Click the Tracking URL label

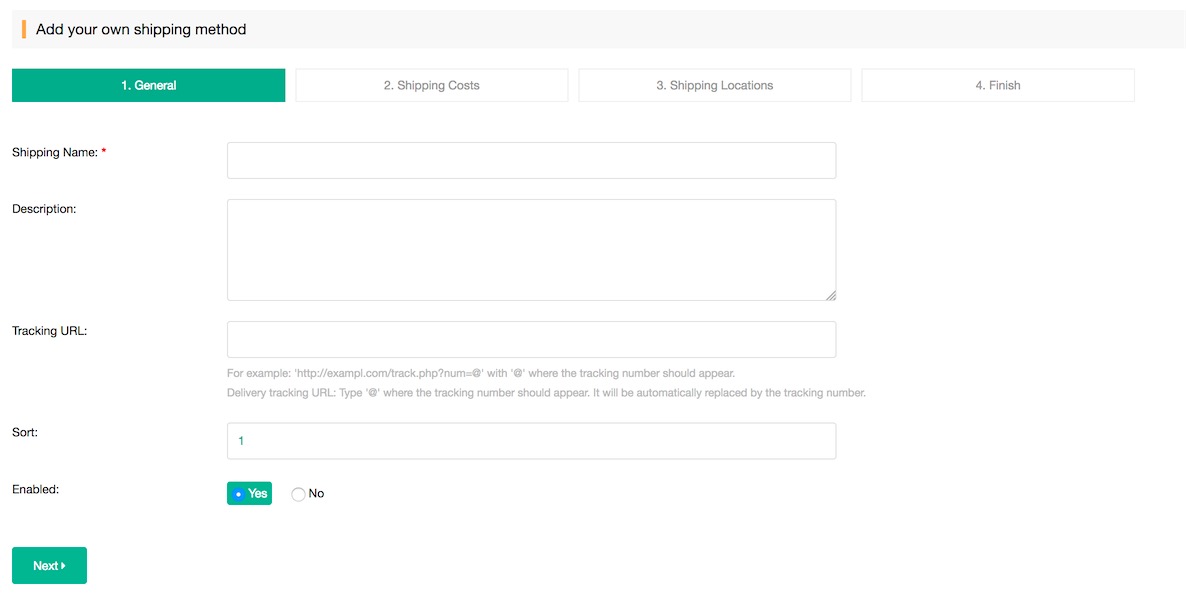tap(49, 330)
